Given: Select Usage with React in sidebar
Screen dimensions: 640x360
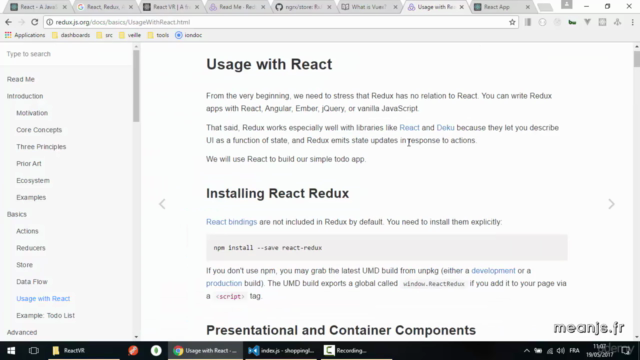Looking at the screenshot, I should pos(43,298).
